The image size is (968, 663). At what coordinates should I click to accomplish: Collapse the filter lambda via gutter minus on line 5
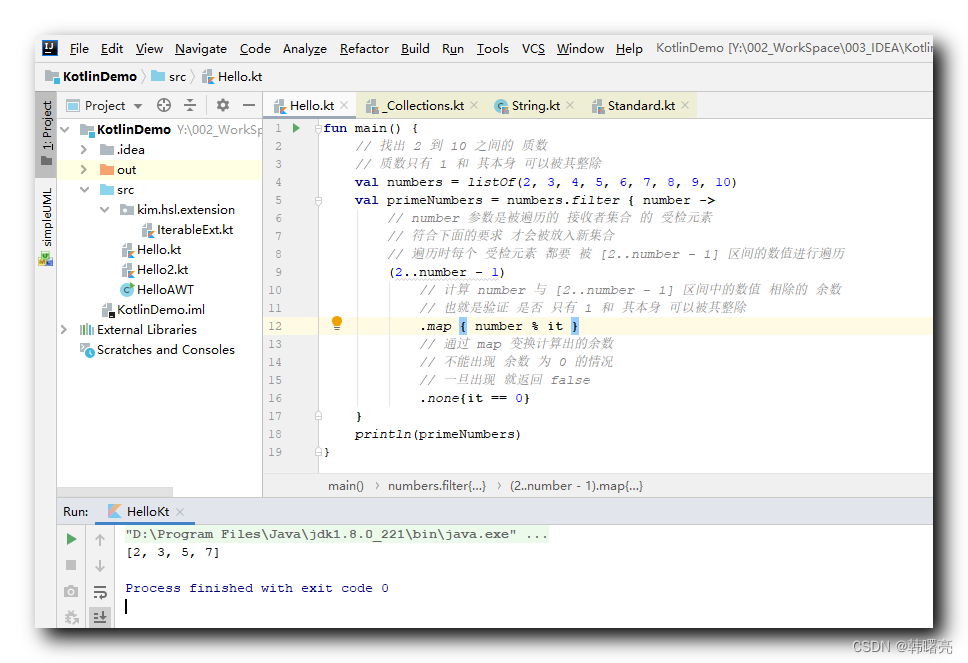tap(316, 199)
